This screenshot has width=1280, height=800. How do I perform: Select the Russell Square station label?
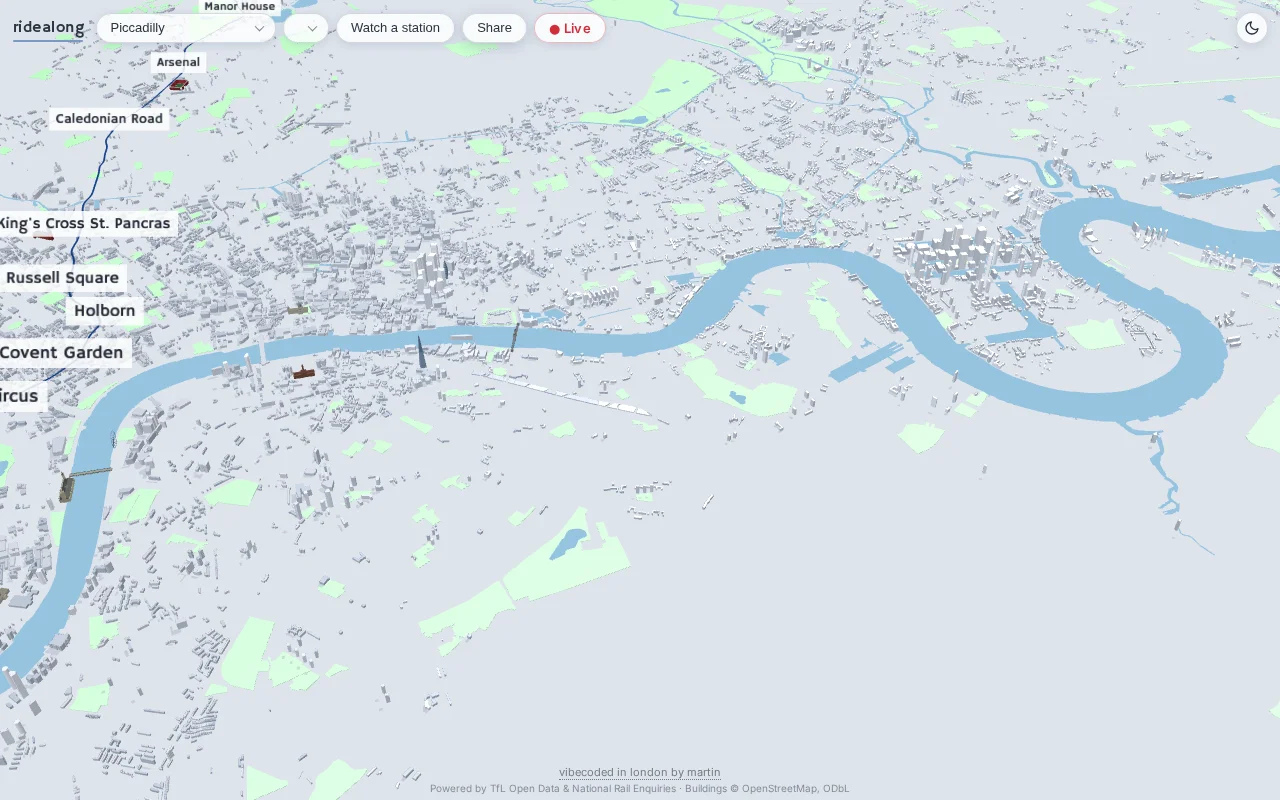tap(62, 278)
